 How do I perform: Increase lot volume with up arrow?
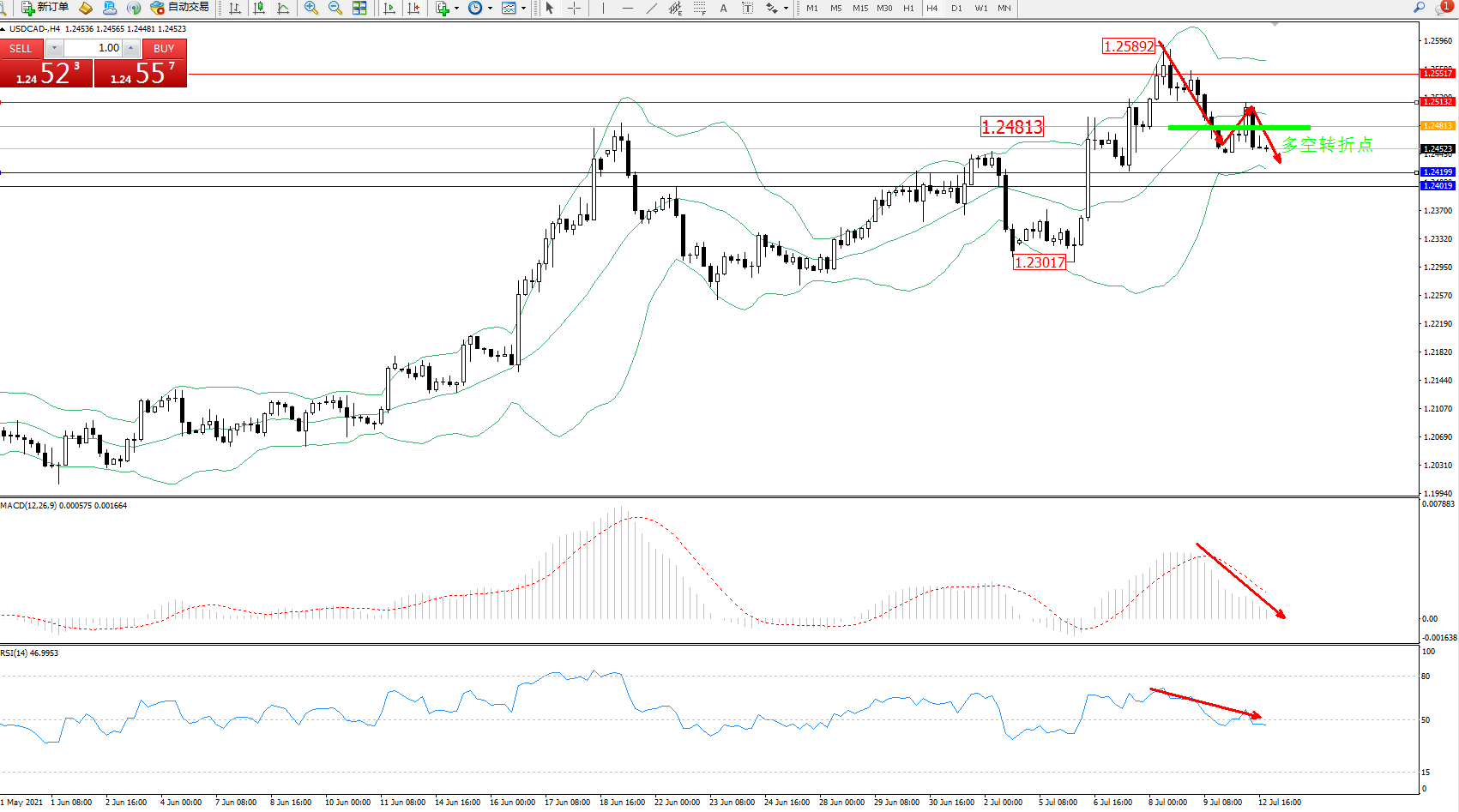pyautogui.click(x=131, y=48)
